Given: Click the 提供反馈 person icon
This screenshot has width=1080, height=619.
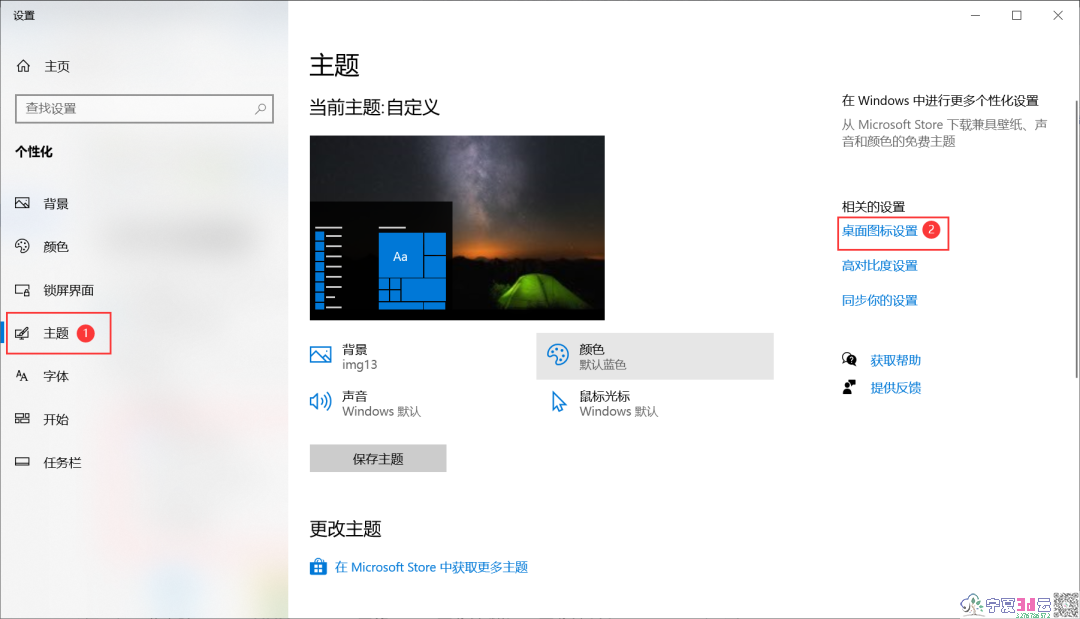Looking at the screenshot, I should click(x=849, y=387).
